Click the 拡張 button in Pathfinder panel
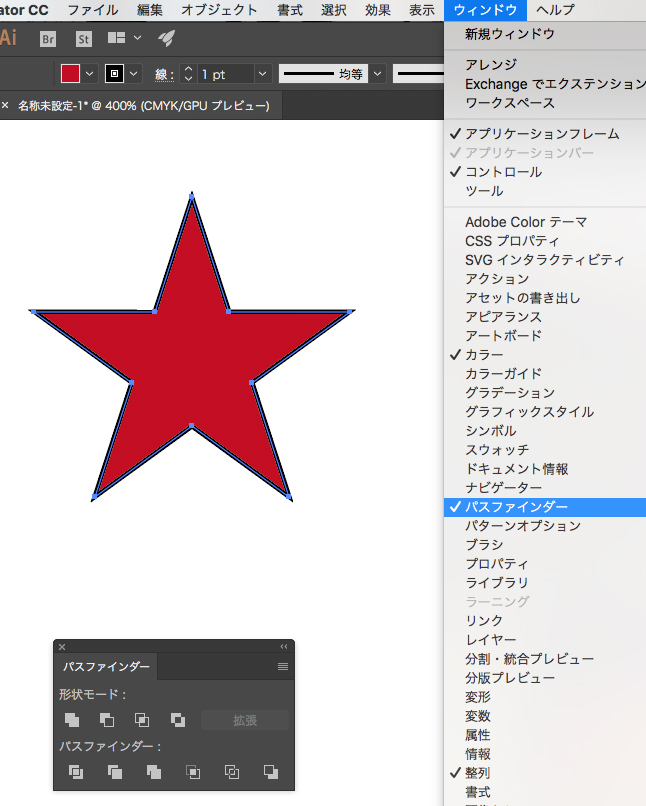Screen dimensions: 646x806 click(245, 720)
